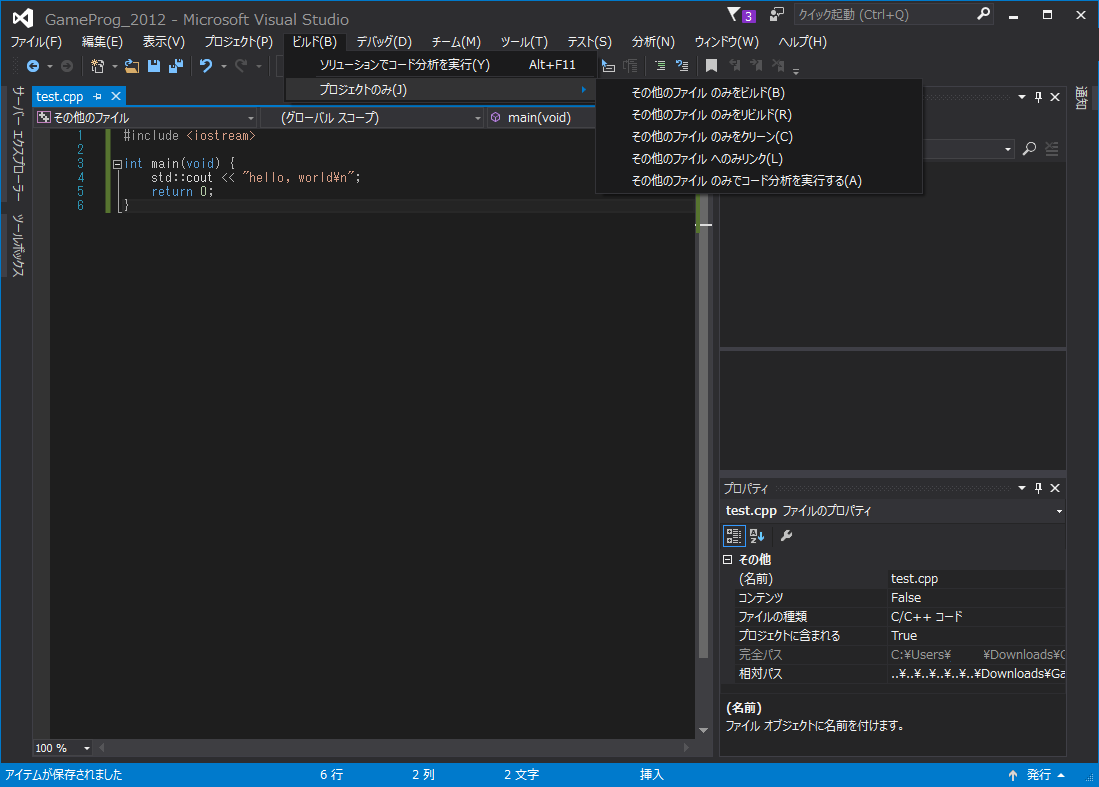Toggle auto-hide pin on Properties panel

coord(1039,488)
